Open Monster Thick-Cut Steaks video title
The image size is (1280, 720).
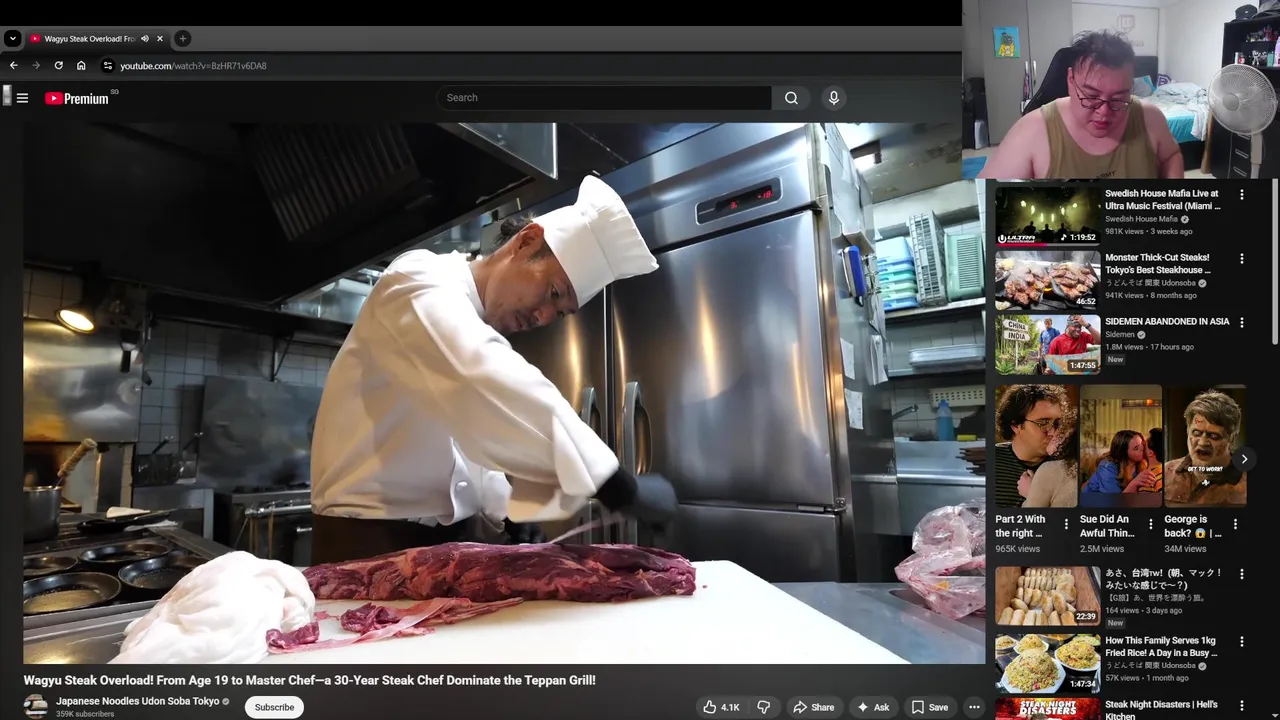point(1158,264)
